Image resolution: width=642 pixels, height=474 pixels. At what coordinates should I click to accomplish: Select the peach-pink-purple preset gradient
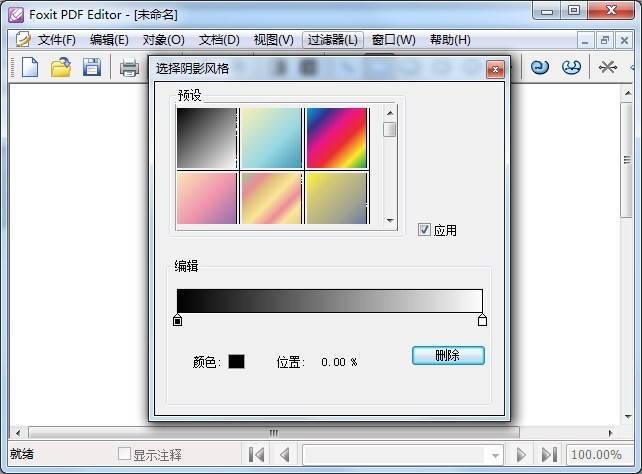pyautogui.click(x=207, y=198)
